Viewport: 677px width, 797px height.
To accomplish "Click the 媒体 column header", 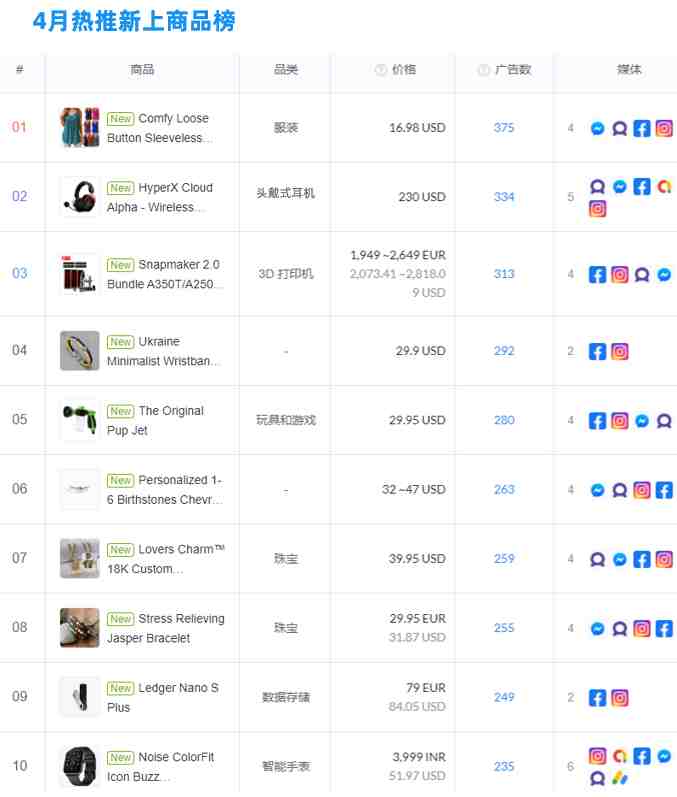I will pos(629,70).
